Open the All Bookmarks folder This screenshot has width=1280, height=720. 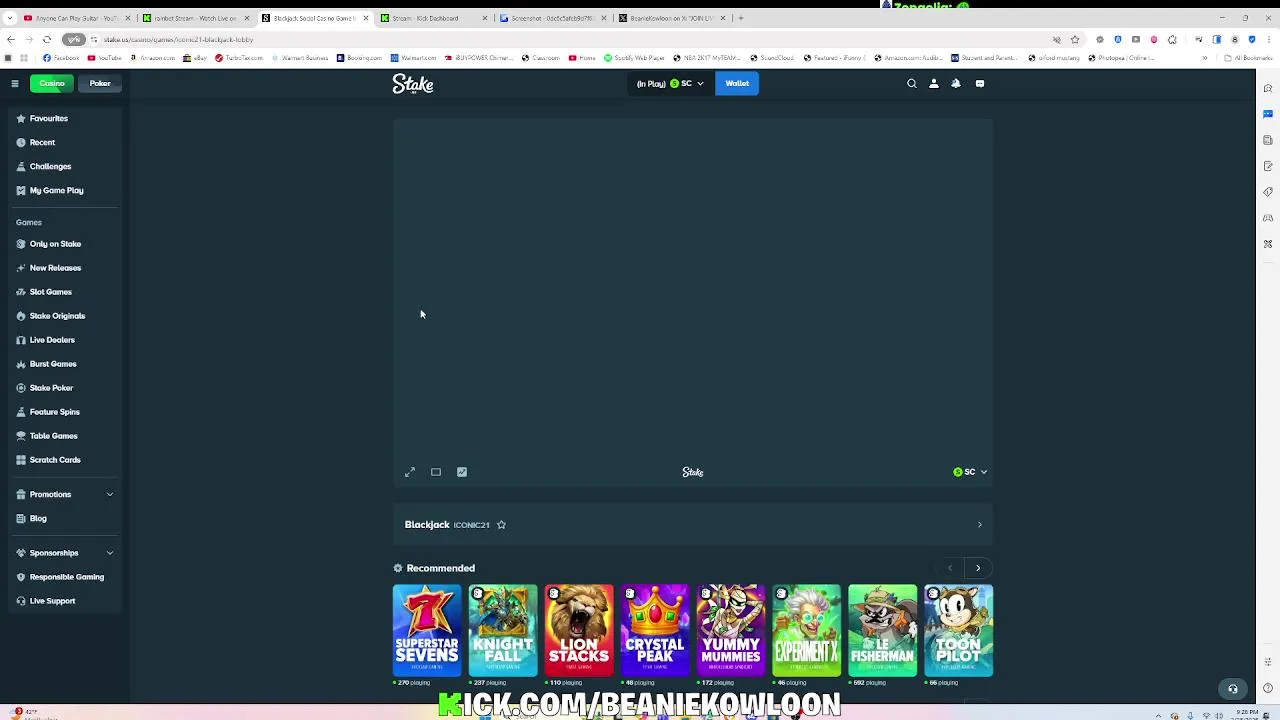[x=1249, y=58]
